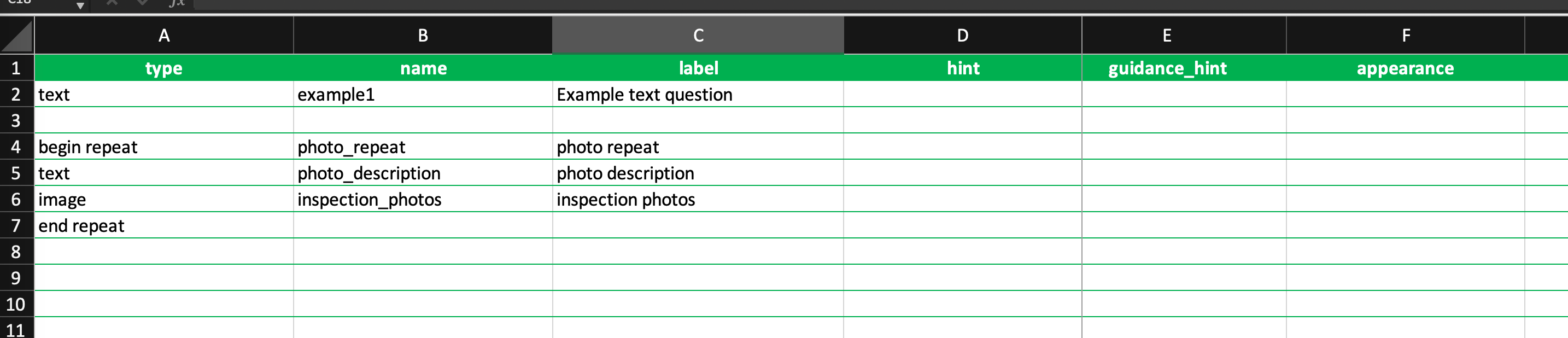Select row 7 header
Viewport: 1568px width, 338px height.
tap(16, 226)
